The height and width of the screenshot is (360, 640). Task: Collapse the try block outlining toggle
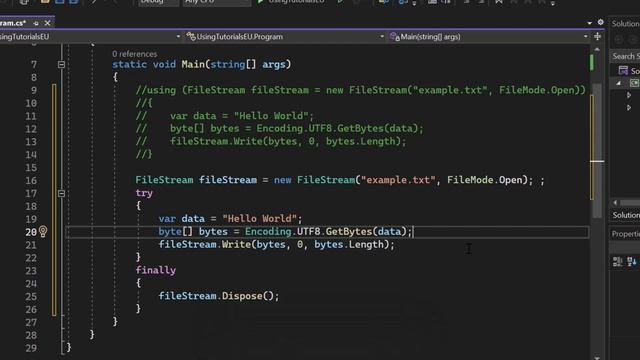(x=61, y=193)
